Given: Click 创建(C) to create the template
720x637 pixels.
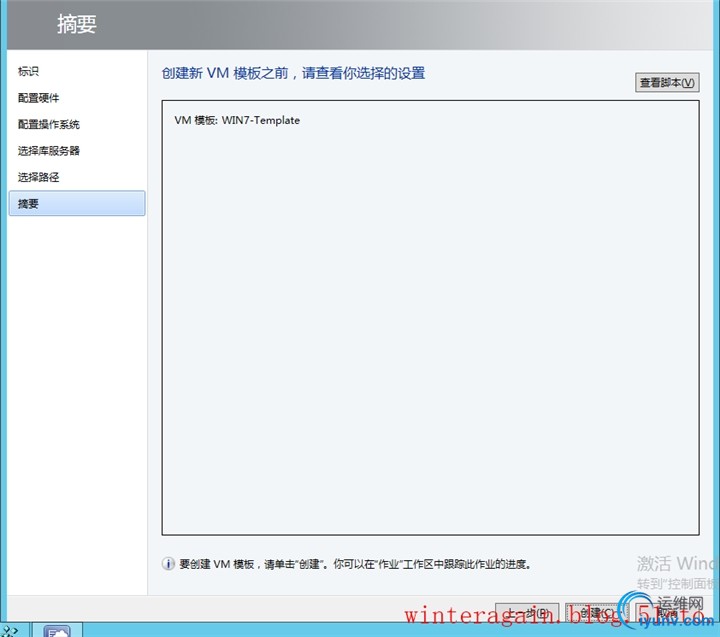Looking at the screenshot, I should pos(597,613).
